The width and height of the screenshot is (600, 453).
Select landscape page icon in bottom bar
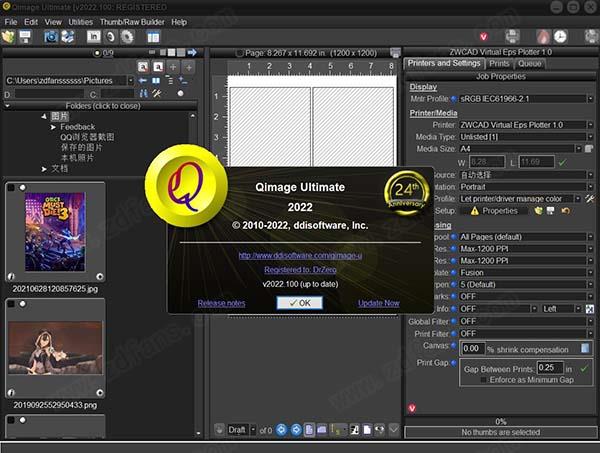(322, 430)
